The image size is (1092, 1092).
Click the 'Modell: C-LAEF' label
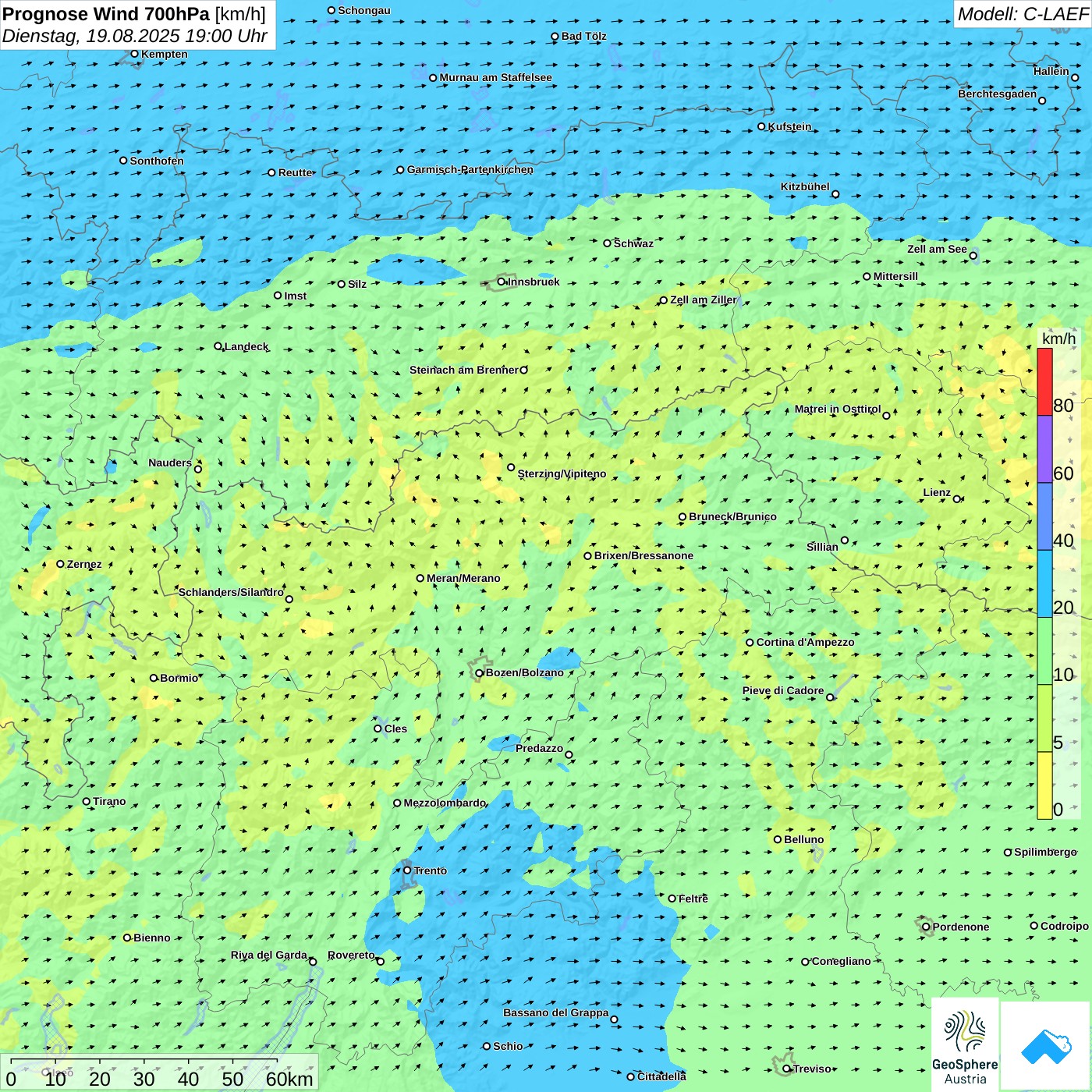pyautogui.click(x=1023, y=14)
